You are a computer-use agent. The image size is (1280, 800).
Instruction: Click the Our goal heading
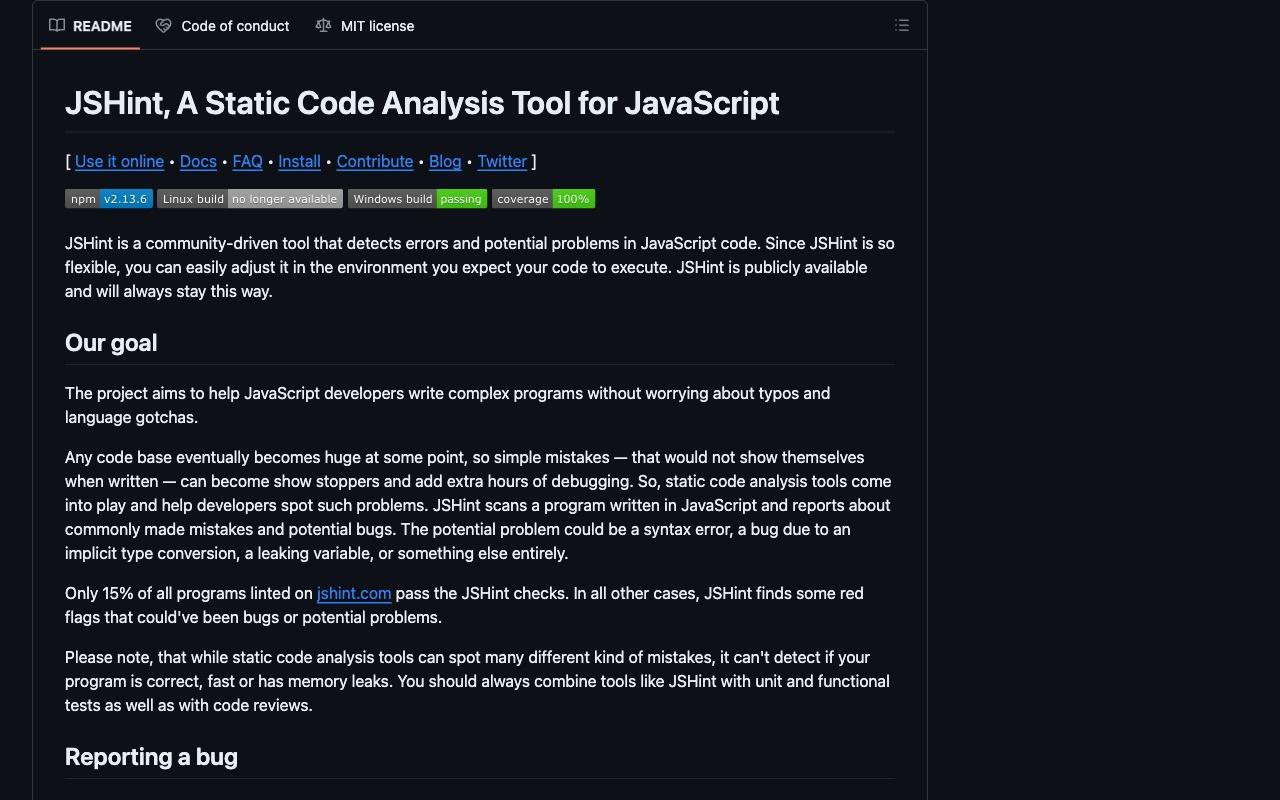coord(111,343)
